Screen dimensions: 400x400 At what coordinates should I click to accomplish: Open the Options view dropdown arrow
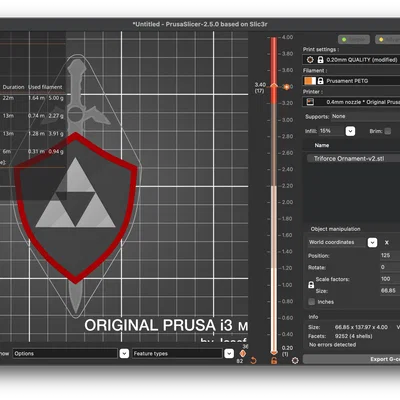124,353
